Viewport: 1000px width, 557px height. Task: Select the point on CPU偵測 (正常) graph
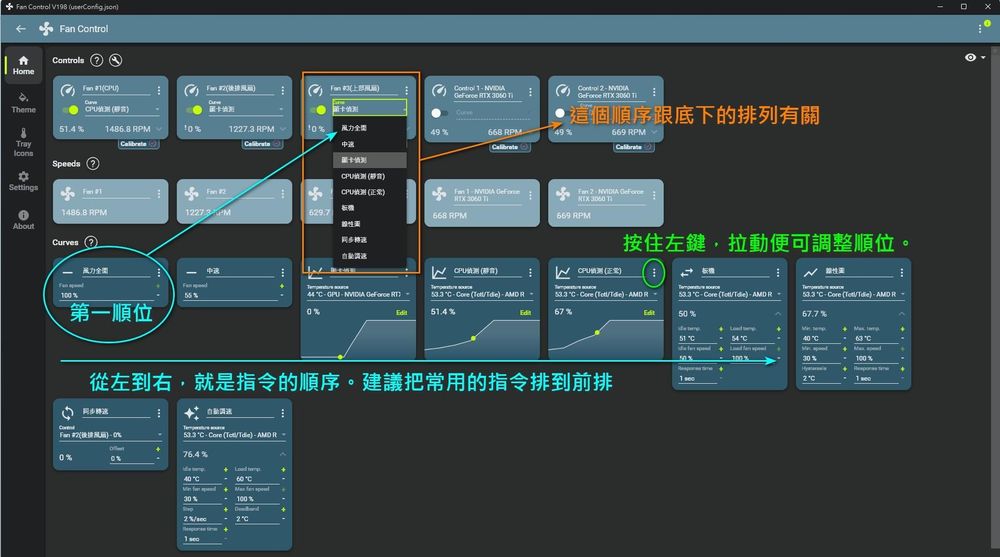[597, 332]
